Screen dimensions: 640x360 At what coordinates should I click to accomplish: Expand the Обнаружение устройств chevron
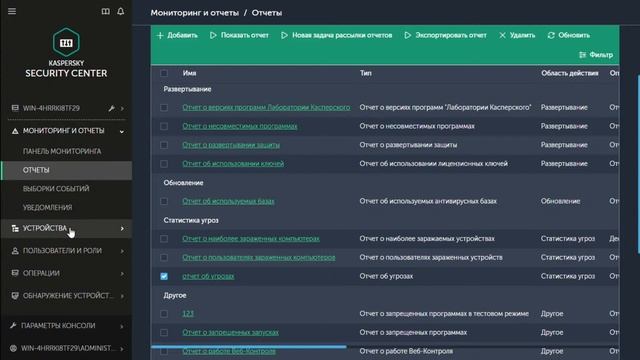(122, 296)
